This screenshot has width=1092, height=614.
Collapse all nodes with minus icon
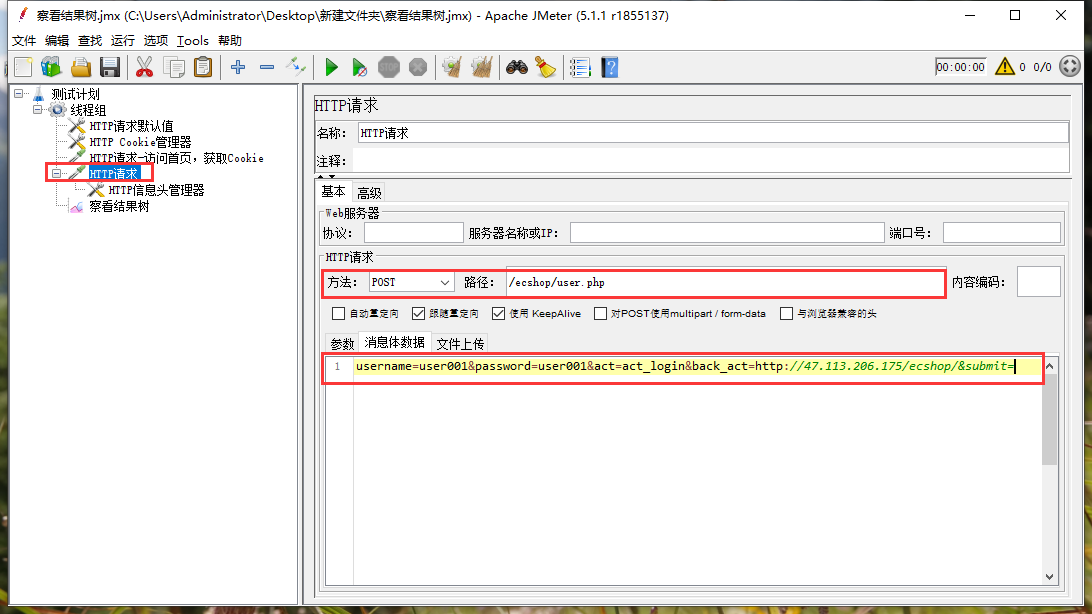tap(267, 68)
